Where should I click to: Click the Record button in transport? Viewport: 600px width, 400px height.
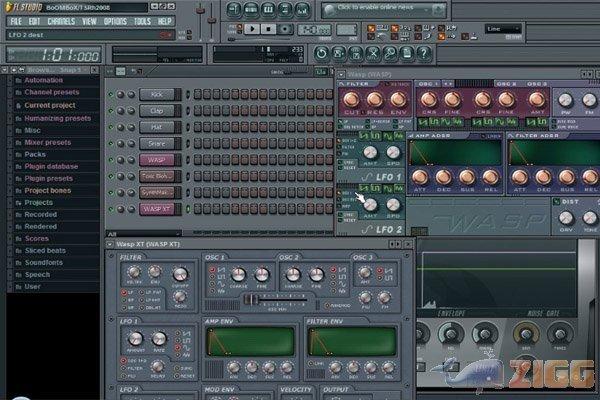[x=284, y=29]
